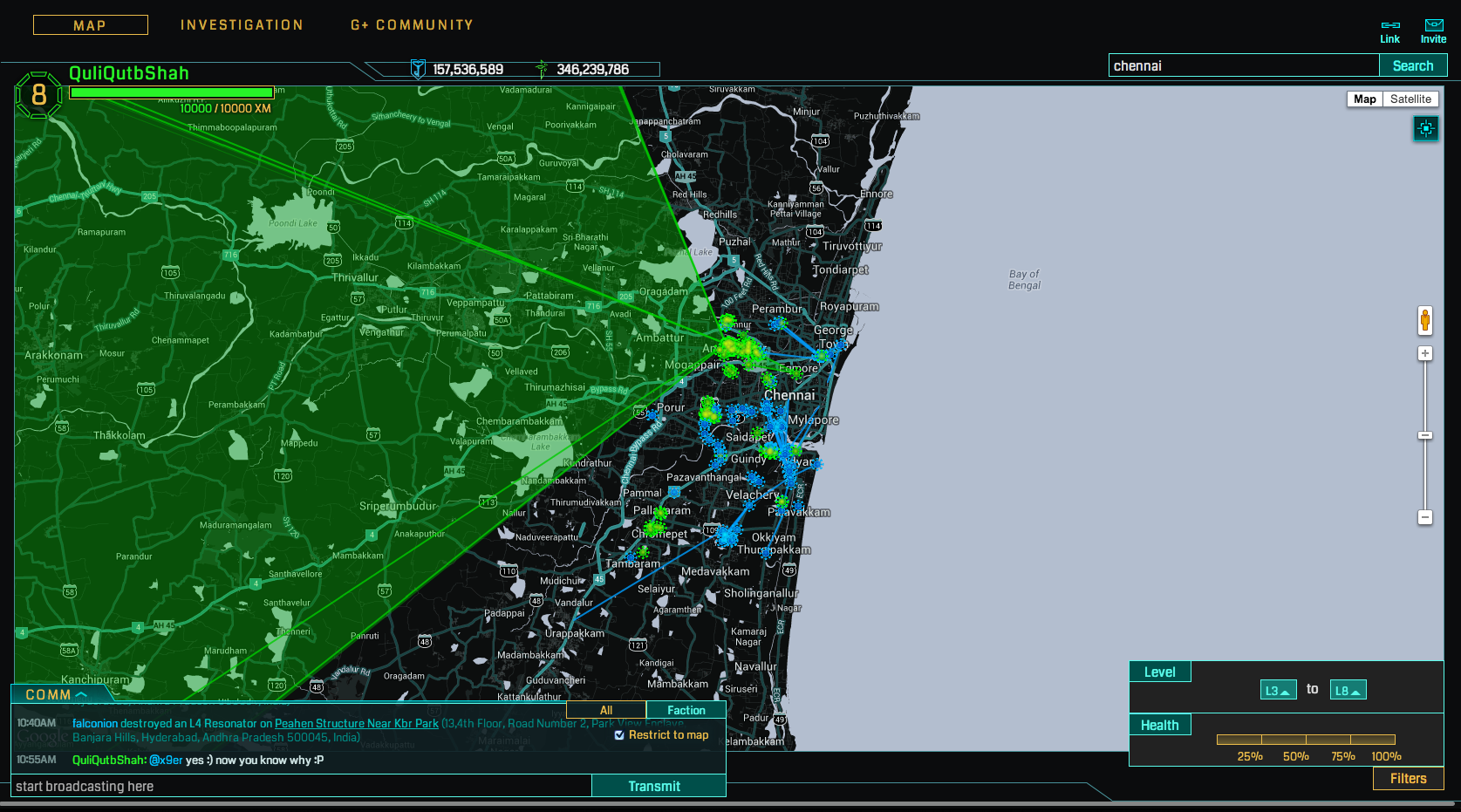Viewport: 1461px width, 812px height.
Task: Open the Investigation tab
Action: [242, 25]
